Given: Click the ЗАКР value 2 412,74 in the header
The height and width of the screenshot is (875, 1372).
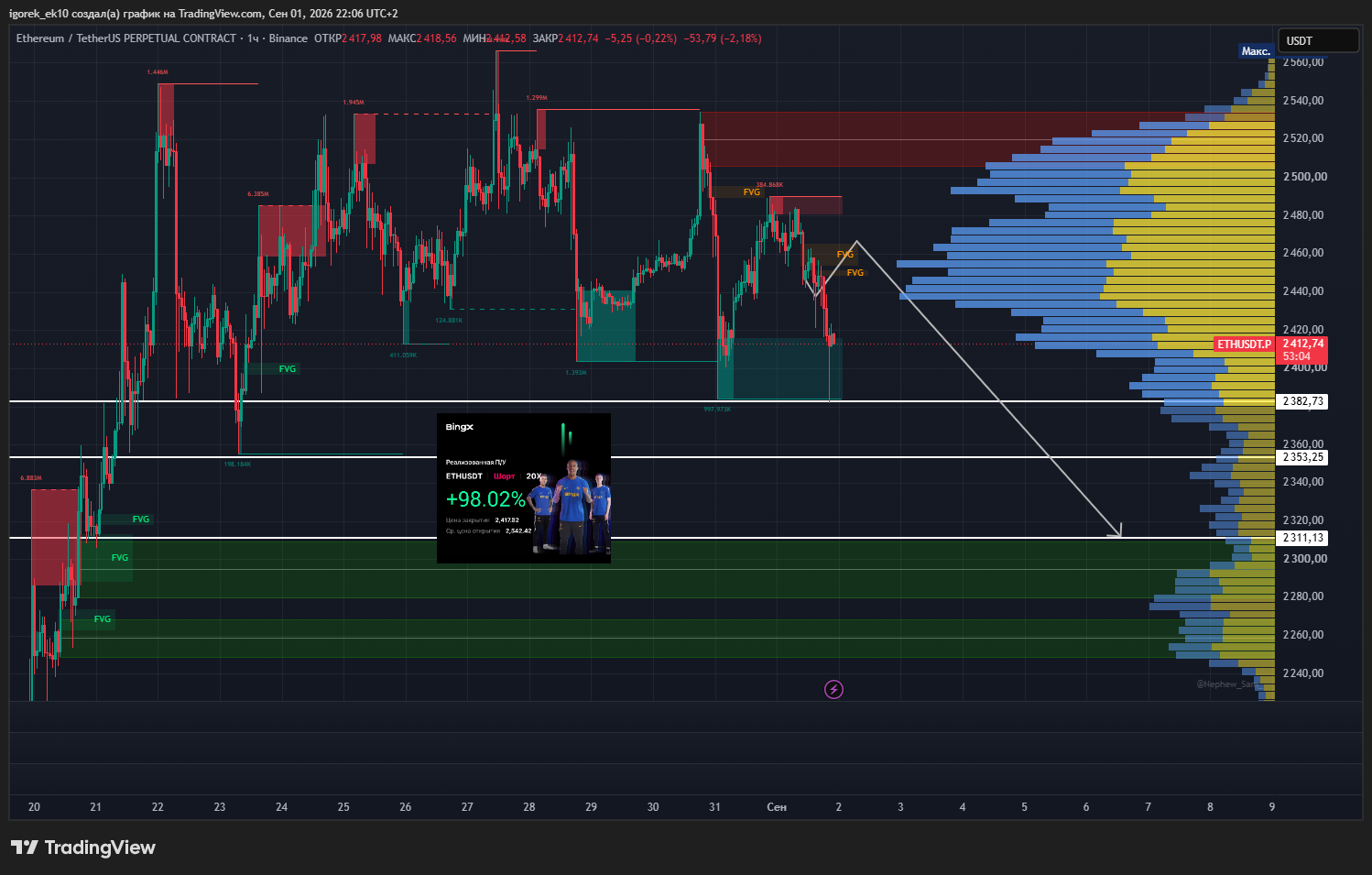Looking at the screenshot, I should point(578,38).
